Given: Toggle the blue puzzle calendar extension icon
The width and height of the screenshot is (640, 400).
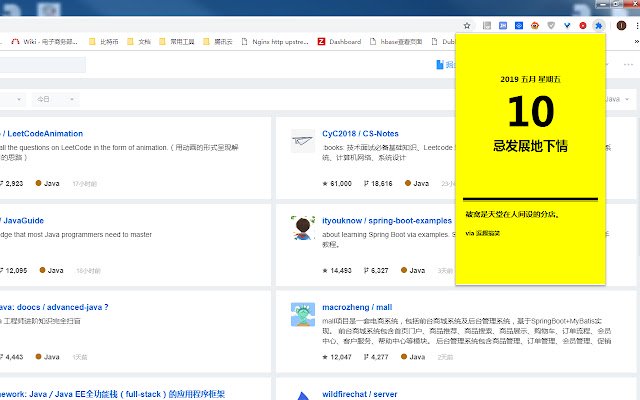Looking at the screenshot, I should point(598,26).
